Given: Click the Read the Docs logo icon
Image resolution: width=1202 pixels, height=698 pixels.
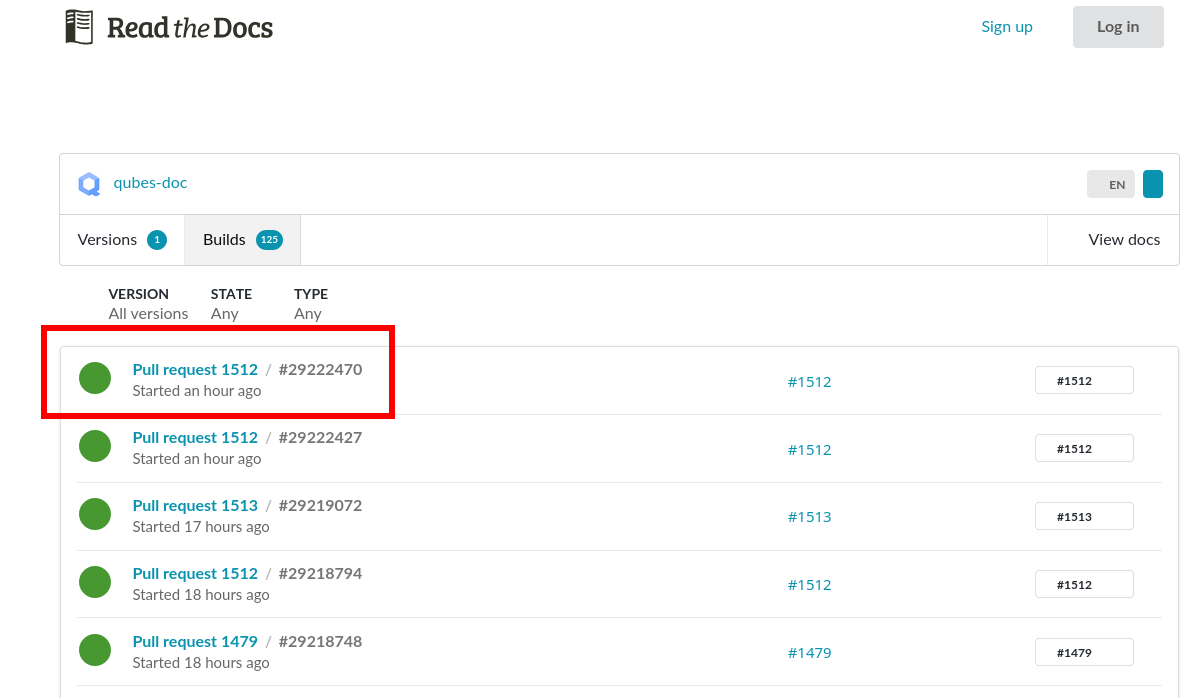Looking at the screenshot, I should [x=79, y=26].
